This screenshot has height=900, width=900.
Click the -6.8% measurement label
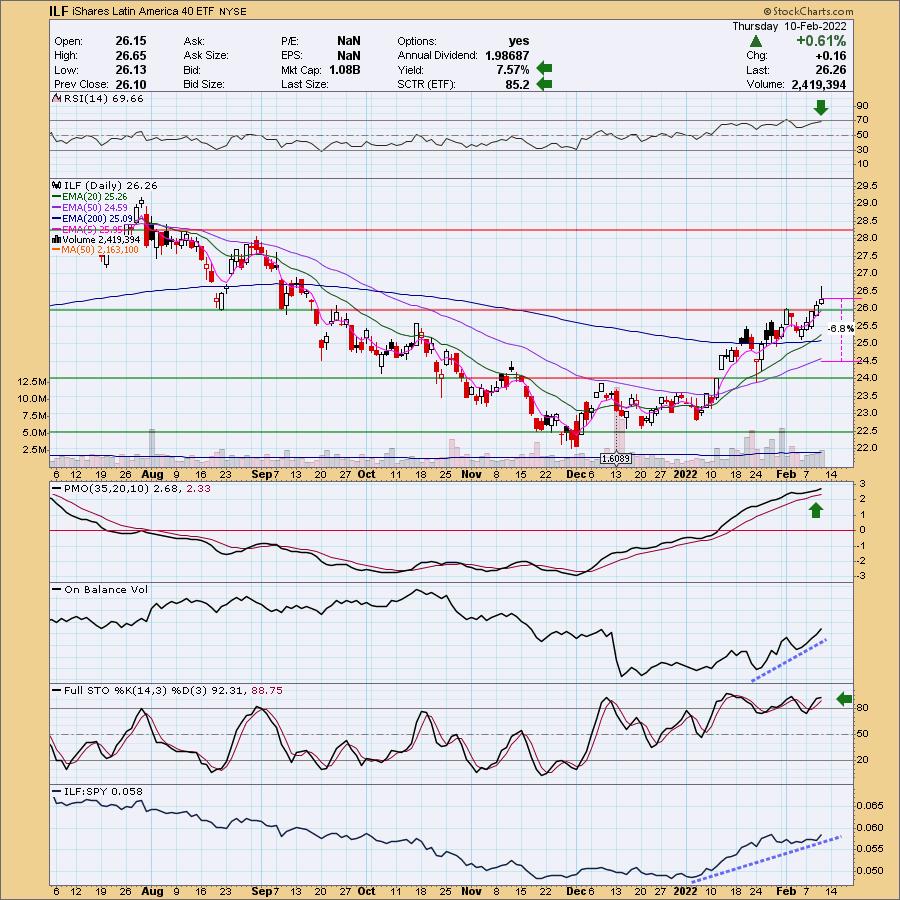(x=841, y=329)
